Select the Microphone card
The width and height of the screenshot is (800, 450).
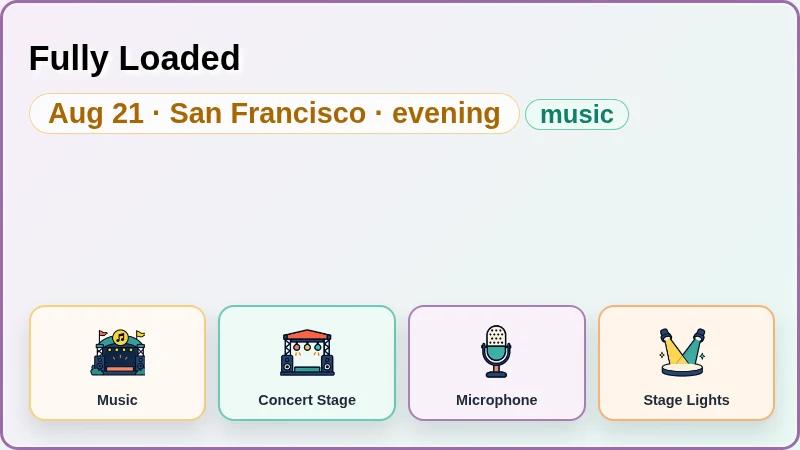(497, 363)
